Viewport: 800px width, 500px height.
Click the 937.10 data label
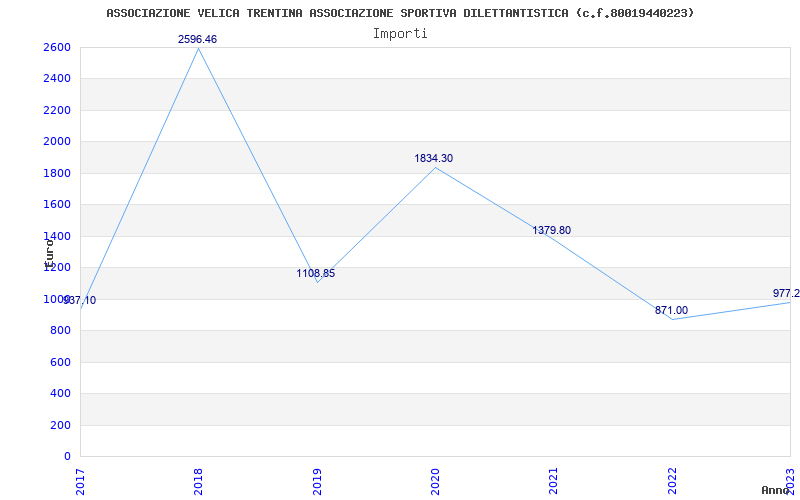tap(80, 301)
